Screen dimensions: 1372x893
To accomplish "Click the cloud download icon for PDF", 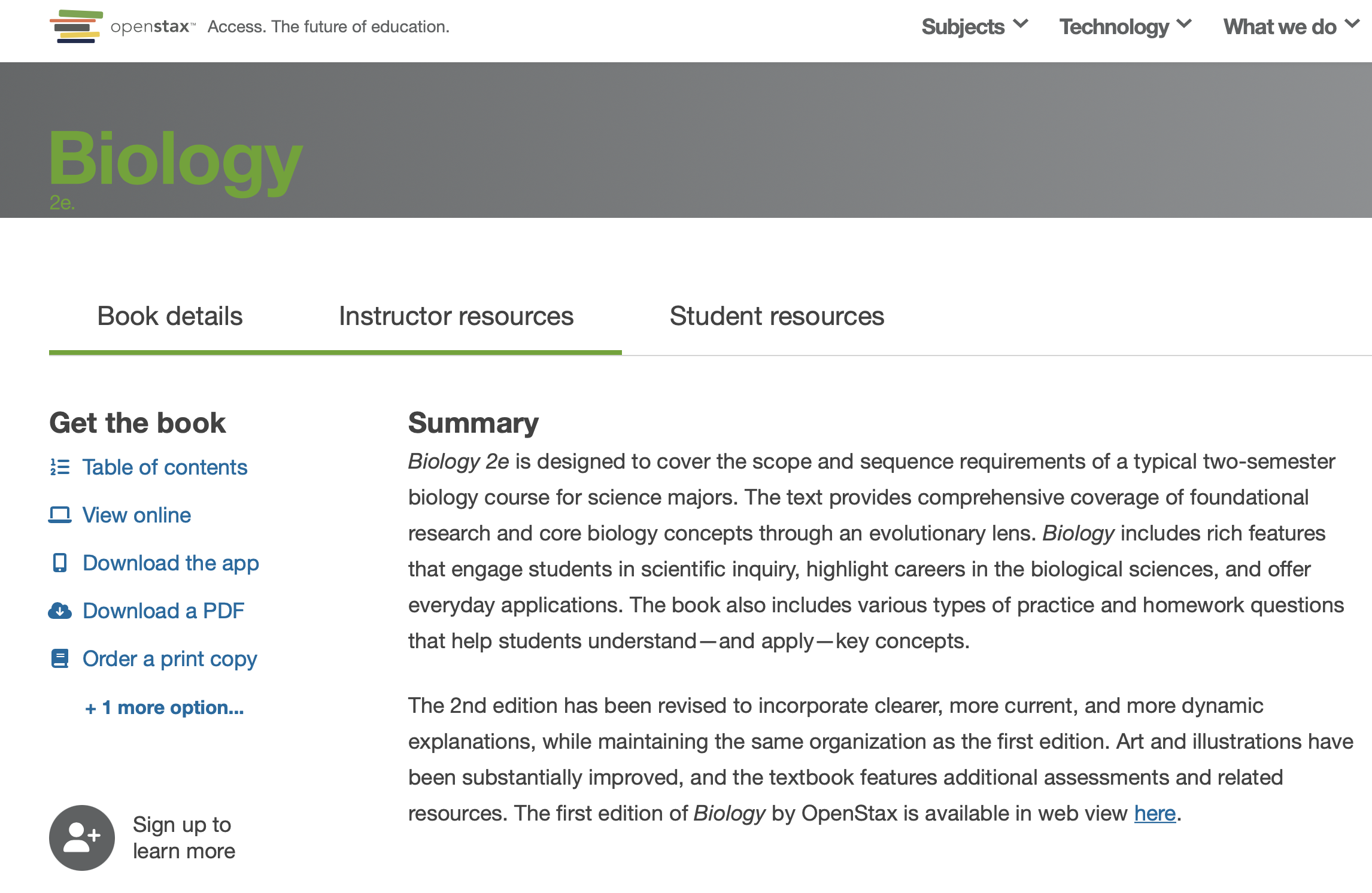I will 60,610.
